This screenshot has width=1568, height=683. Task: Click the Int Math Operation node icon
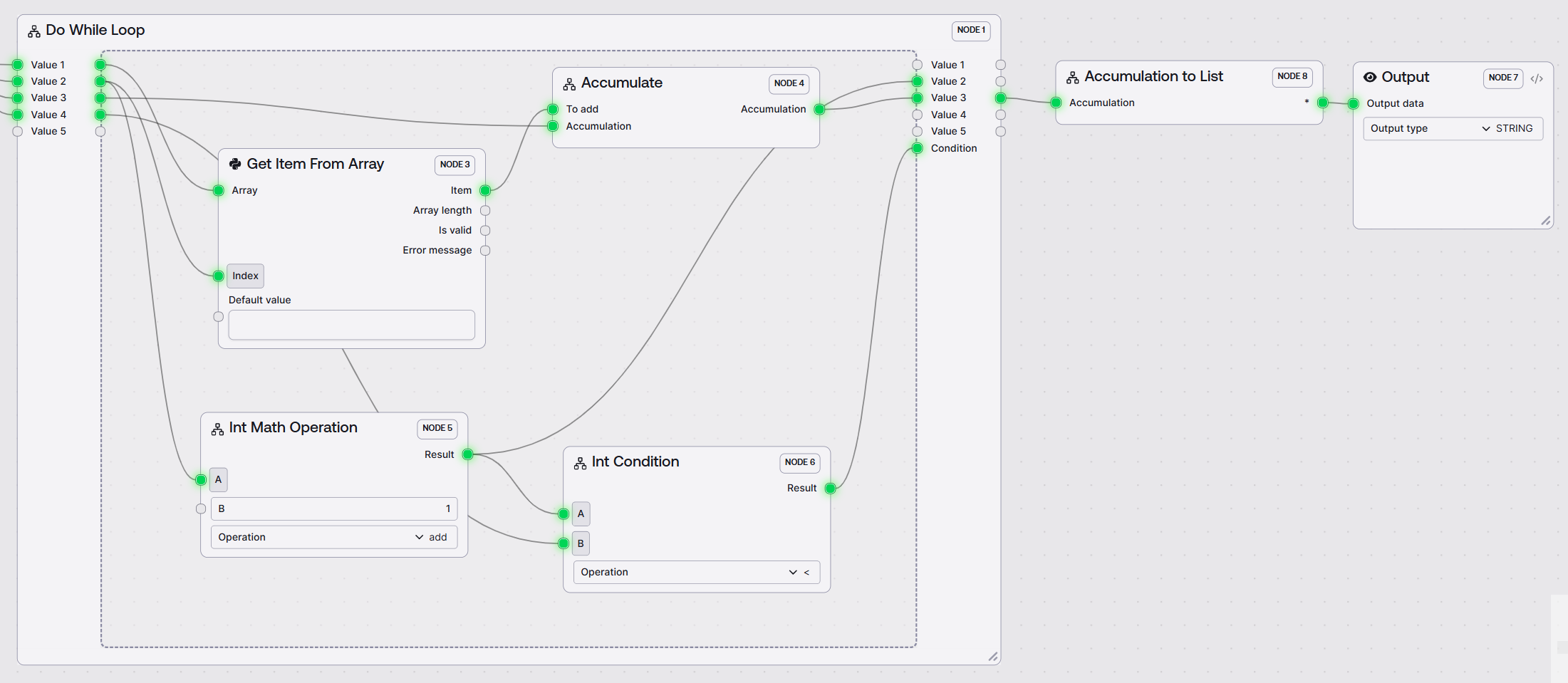217,429
